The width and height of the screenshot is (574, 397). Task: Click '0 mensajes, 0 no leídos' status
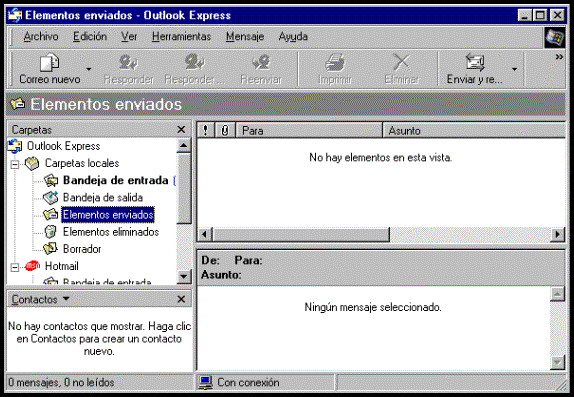(x=61, y=383)
